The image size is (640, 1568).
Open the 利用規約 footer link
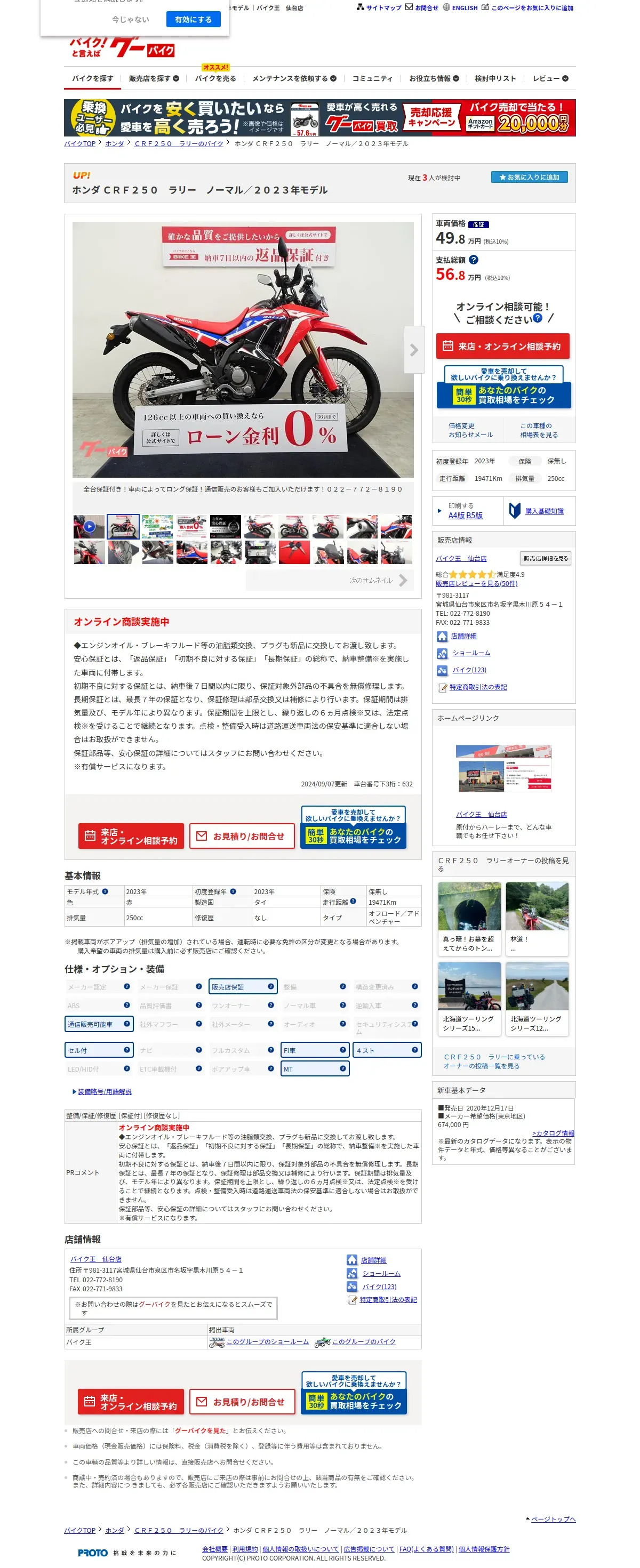245,1549
